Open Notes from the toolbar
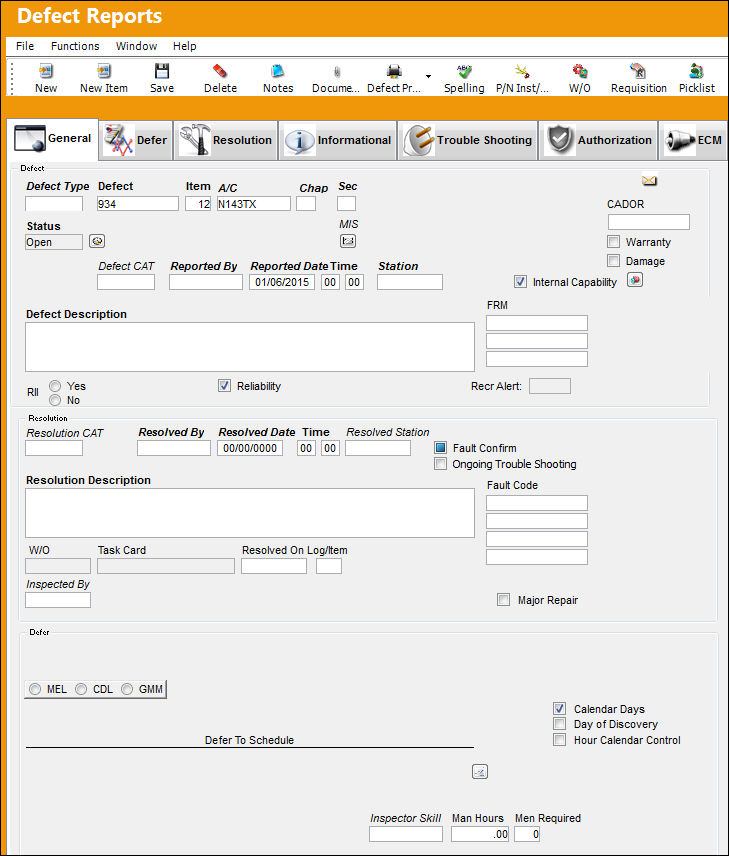 tap(278, 71)
